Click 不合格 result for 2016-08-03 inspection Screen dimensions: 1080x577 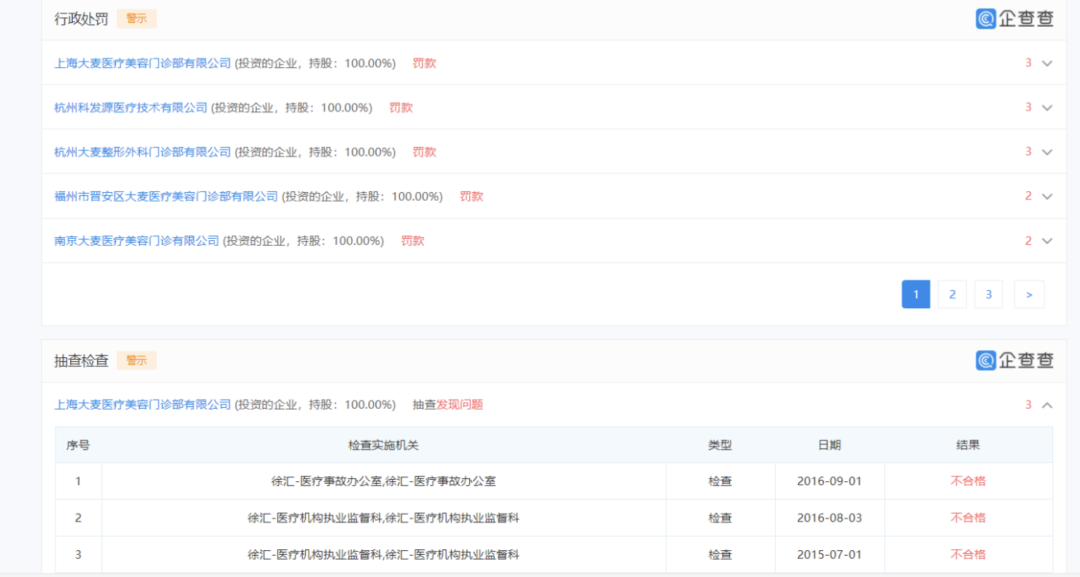click(968, 518)
